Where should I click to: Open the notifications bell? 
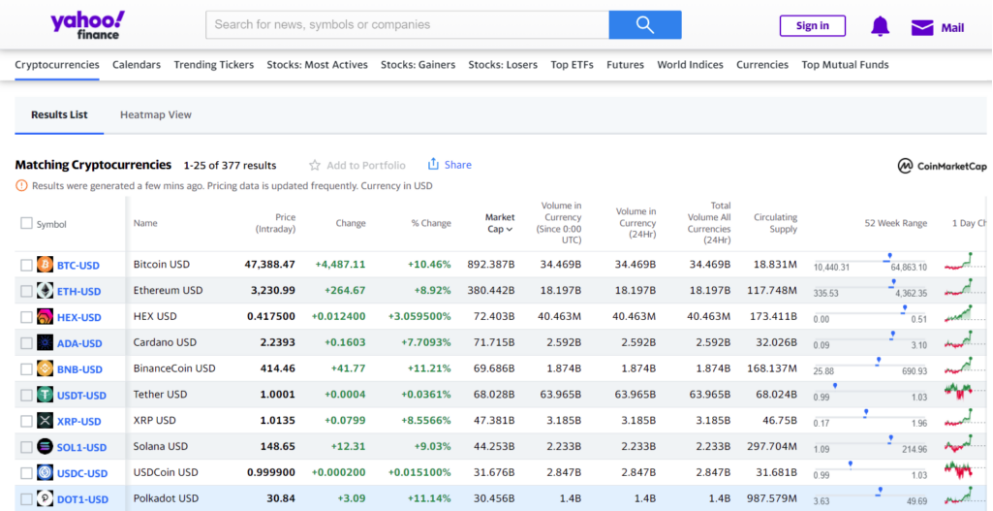click(880, 27)
